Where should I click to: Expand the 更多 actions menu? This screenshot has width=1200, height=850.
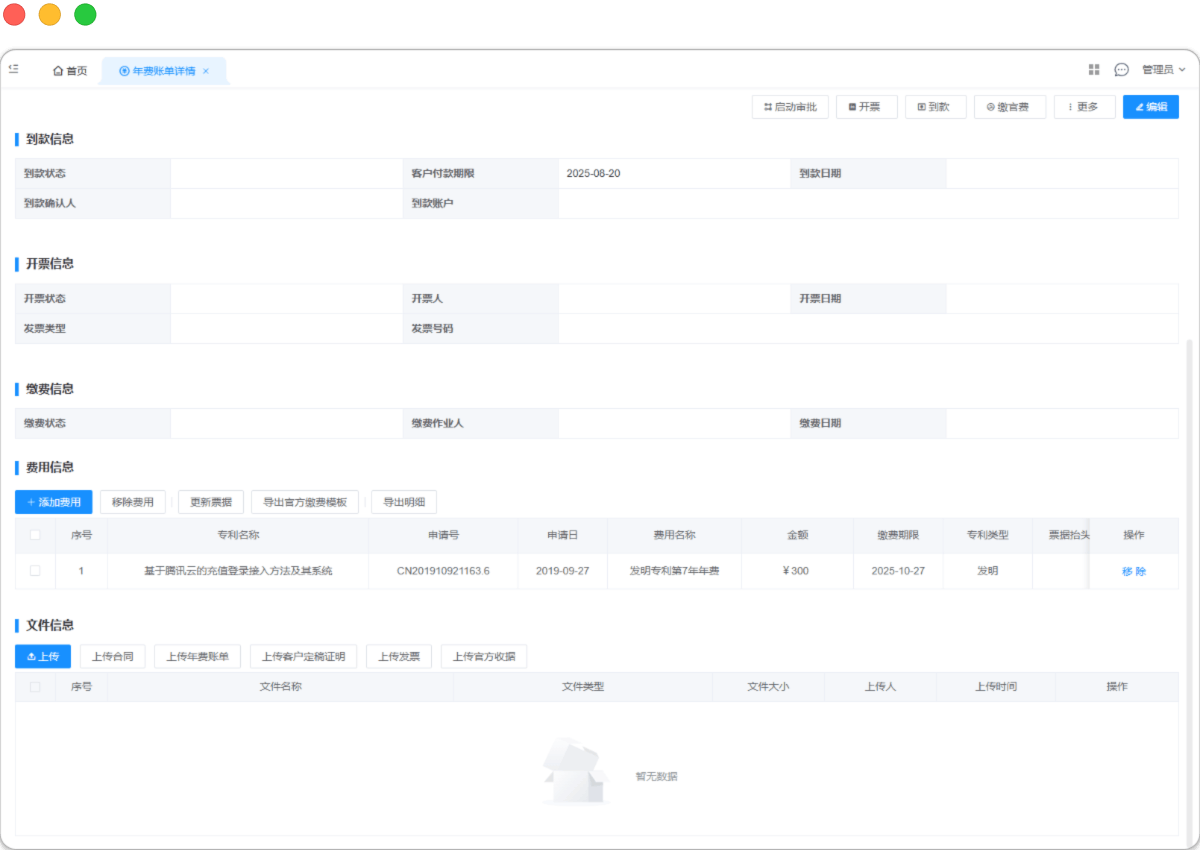coord(1084,107)
